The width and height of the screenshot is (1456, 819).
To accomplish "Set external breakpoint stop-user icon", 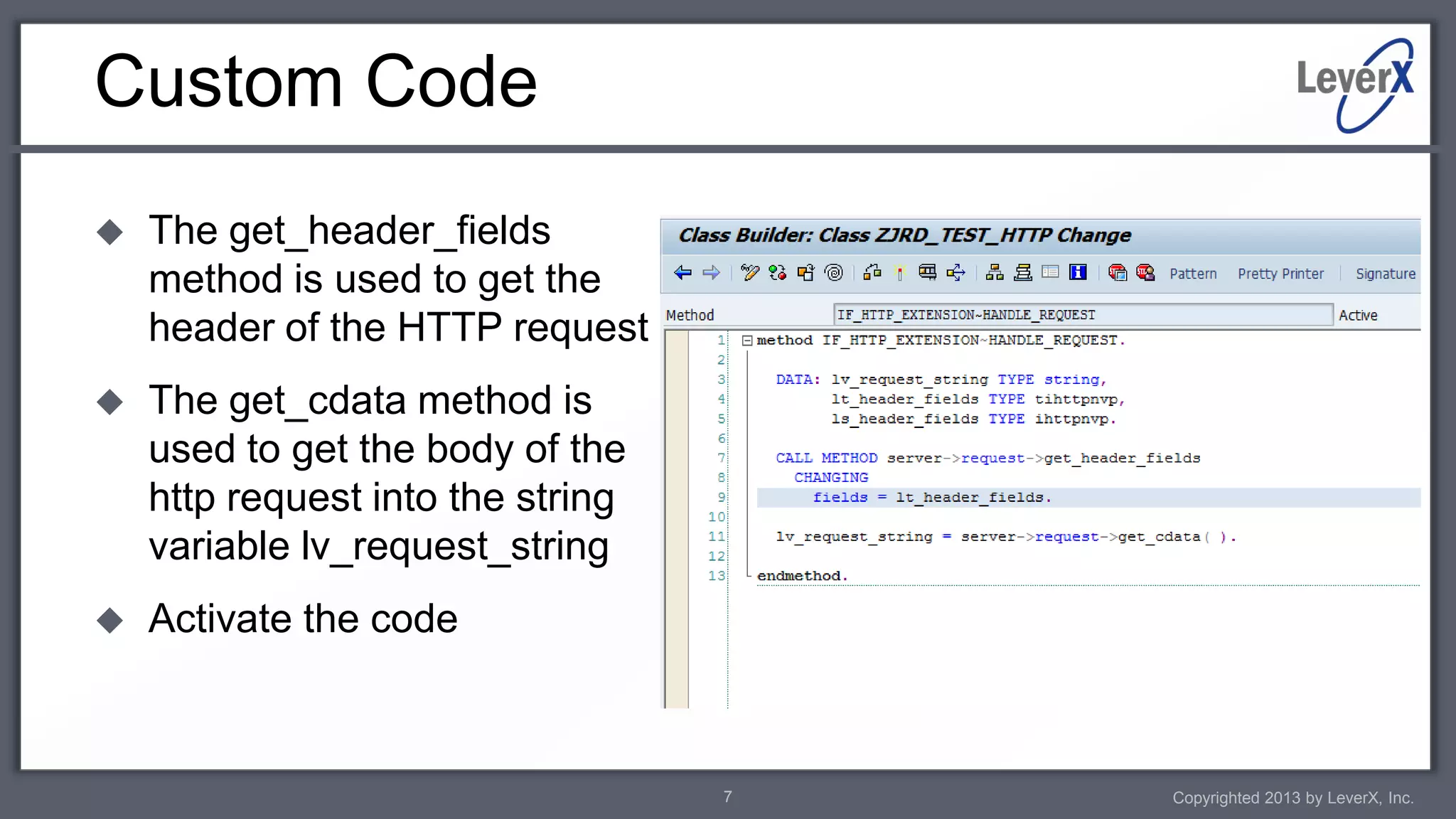I will pos(1145,273).
